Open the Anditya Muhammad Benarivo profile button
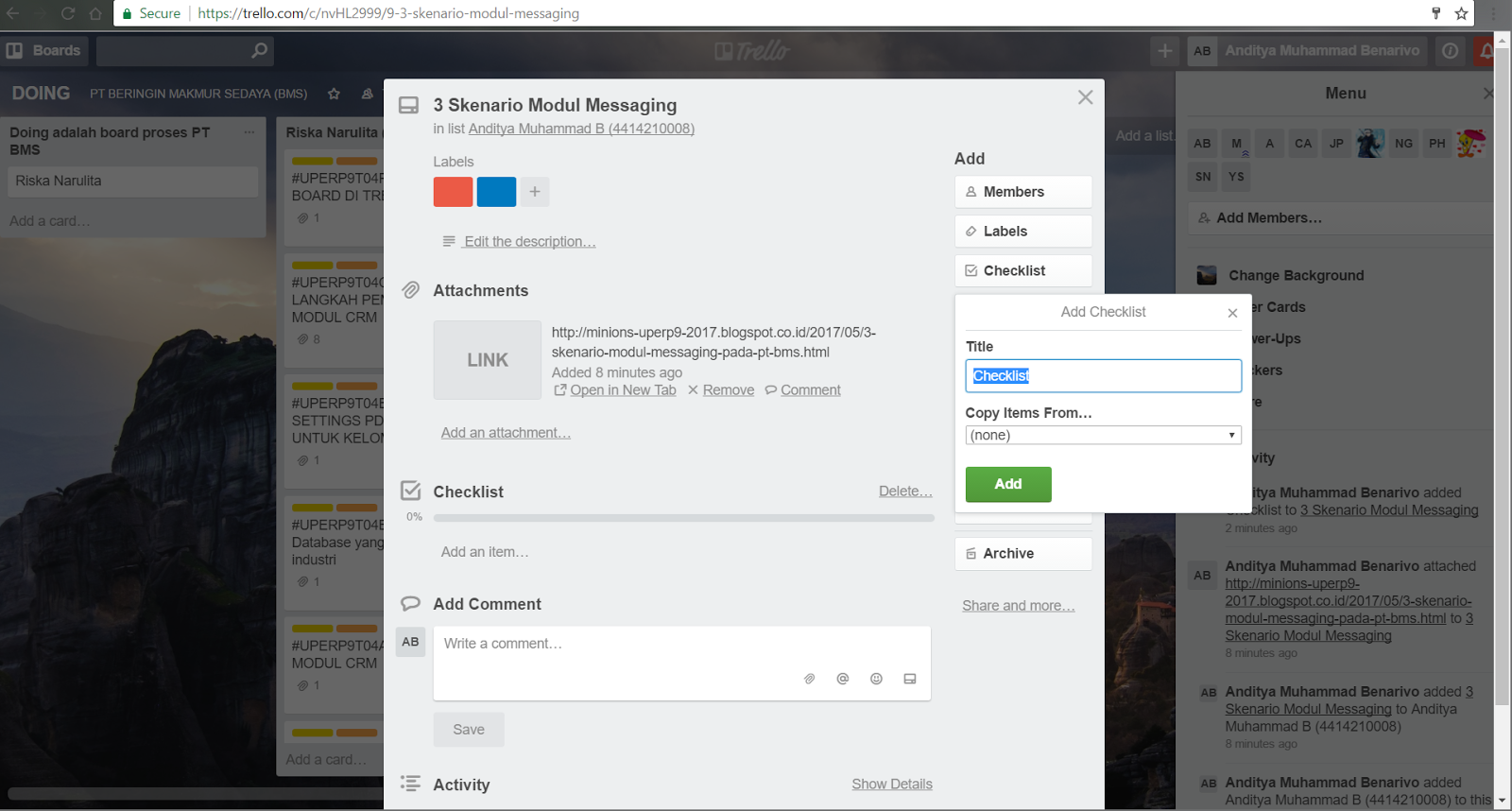The height and width of the screenshot is (811, 1512). pos(1309,51)
